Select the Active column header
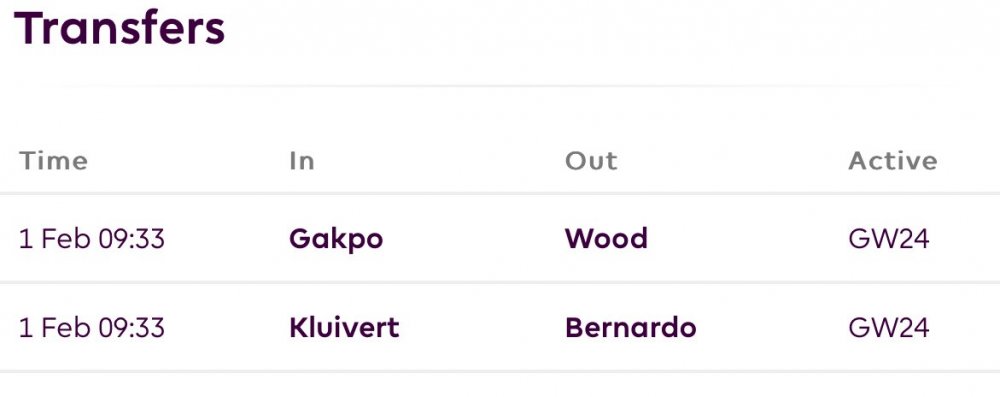 (893, 161)
